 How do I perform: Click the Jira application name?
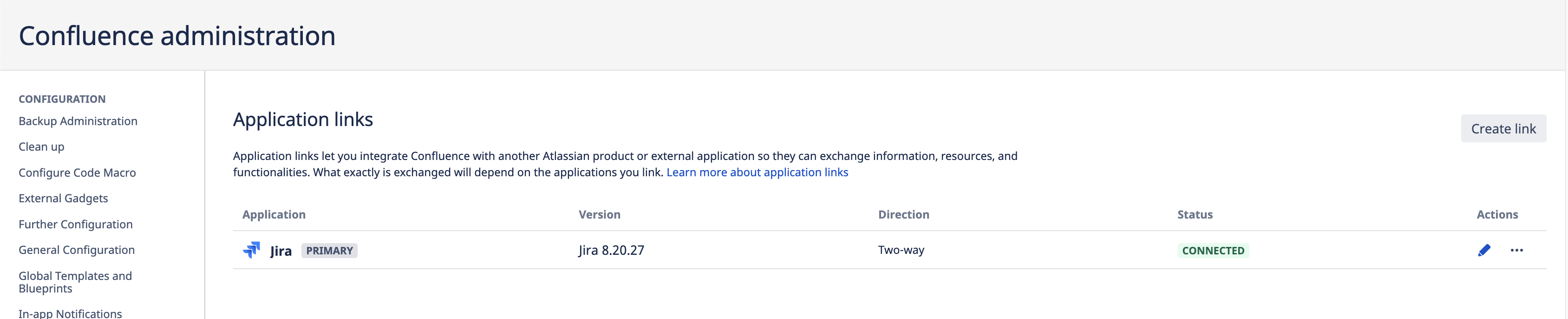(x=281, y=251)
